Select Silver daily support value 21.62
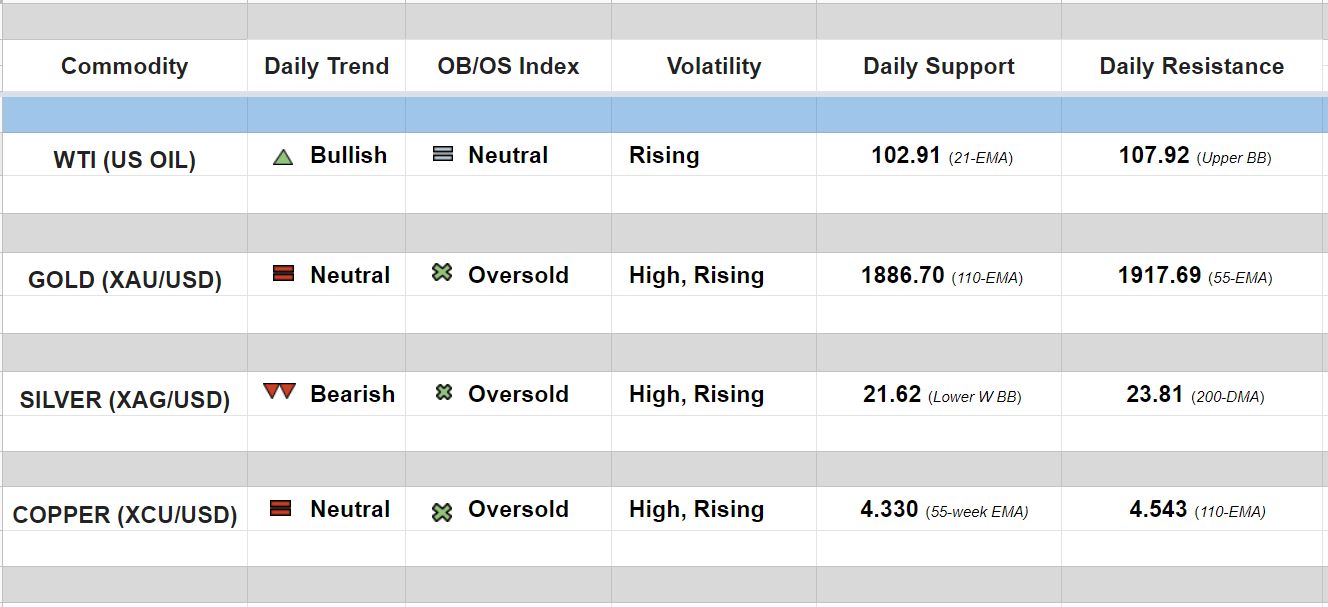 click(x=892, y=394)
